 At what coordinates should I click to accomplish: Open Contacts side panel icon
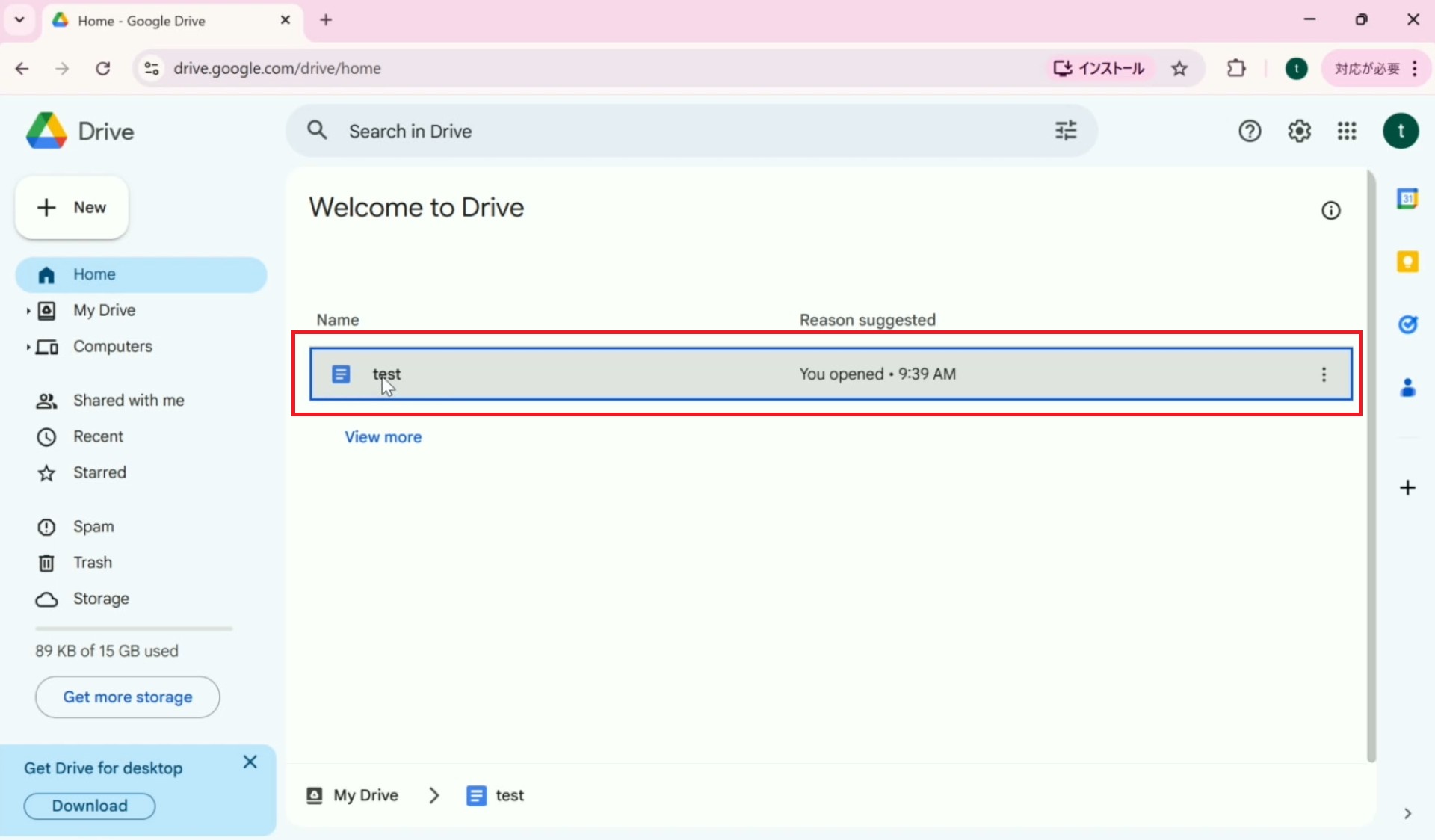tap(1407, 387)
